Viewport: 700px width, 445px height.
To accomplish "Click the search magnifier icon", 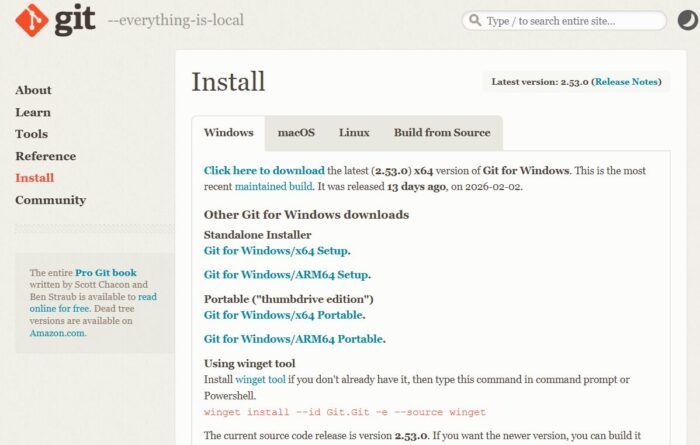I will [474, 21].
